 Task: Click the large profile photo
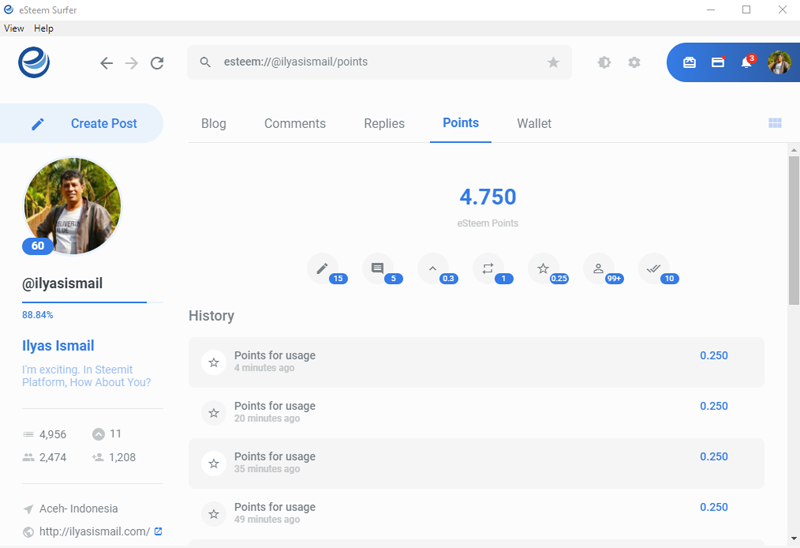(72, 206)
